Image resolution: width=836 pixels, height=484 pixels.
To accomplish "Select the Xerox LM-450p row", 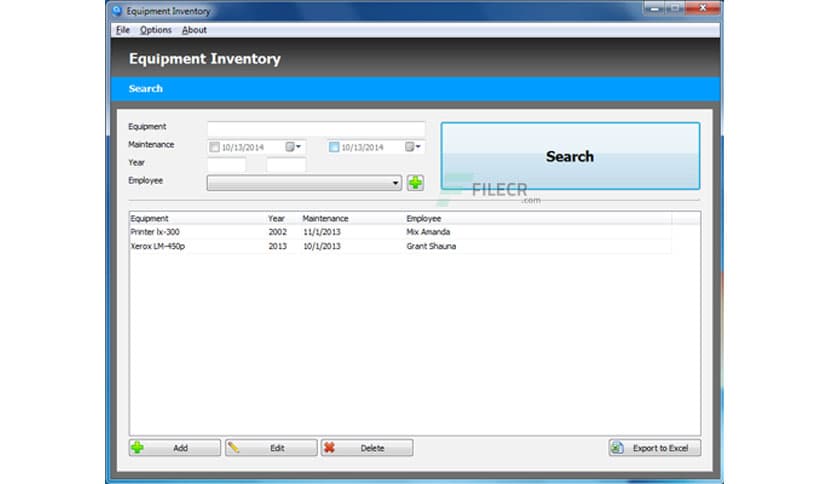I will [x=400, y=246].
